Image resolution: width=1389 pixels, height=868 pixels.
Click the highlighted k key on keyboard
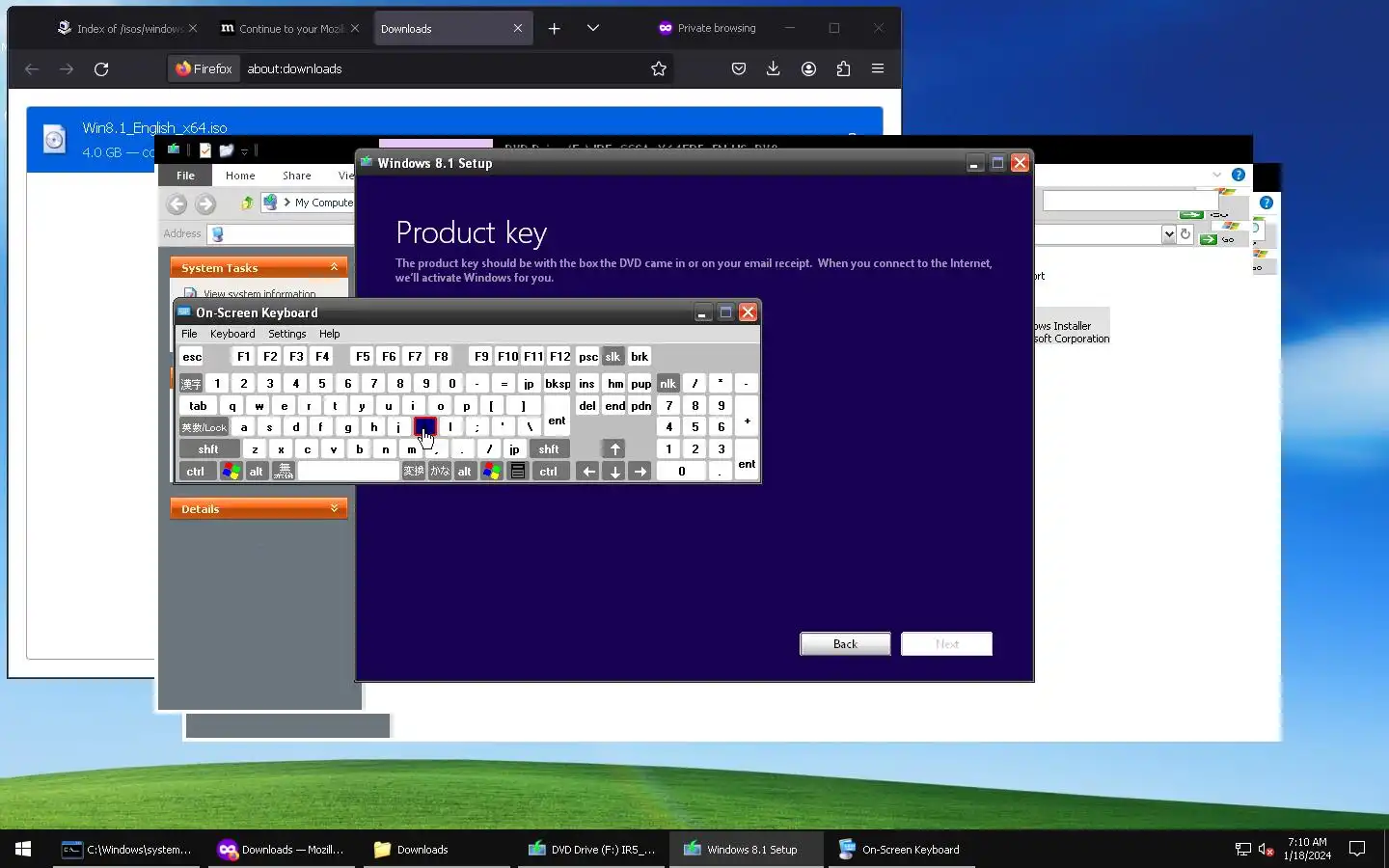point(424,427)
